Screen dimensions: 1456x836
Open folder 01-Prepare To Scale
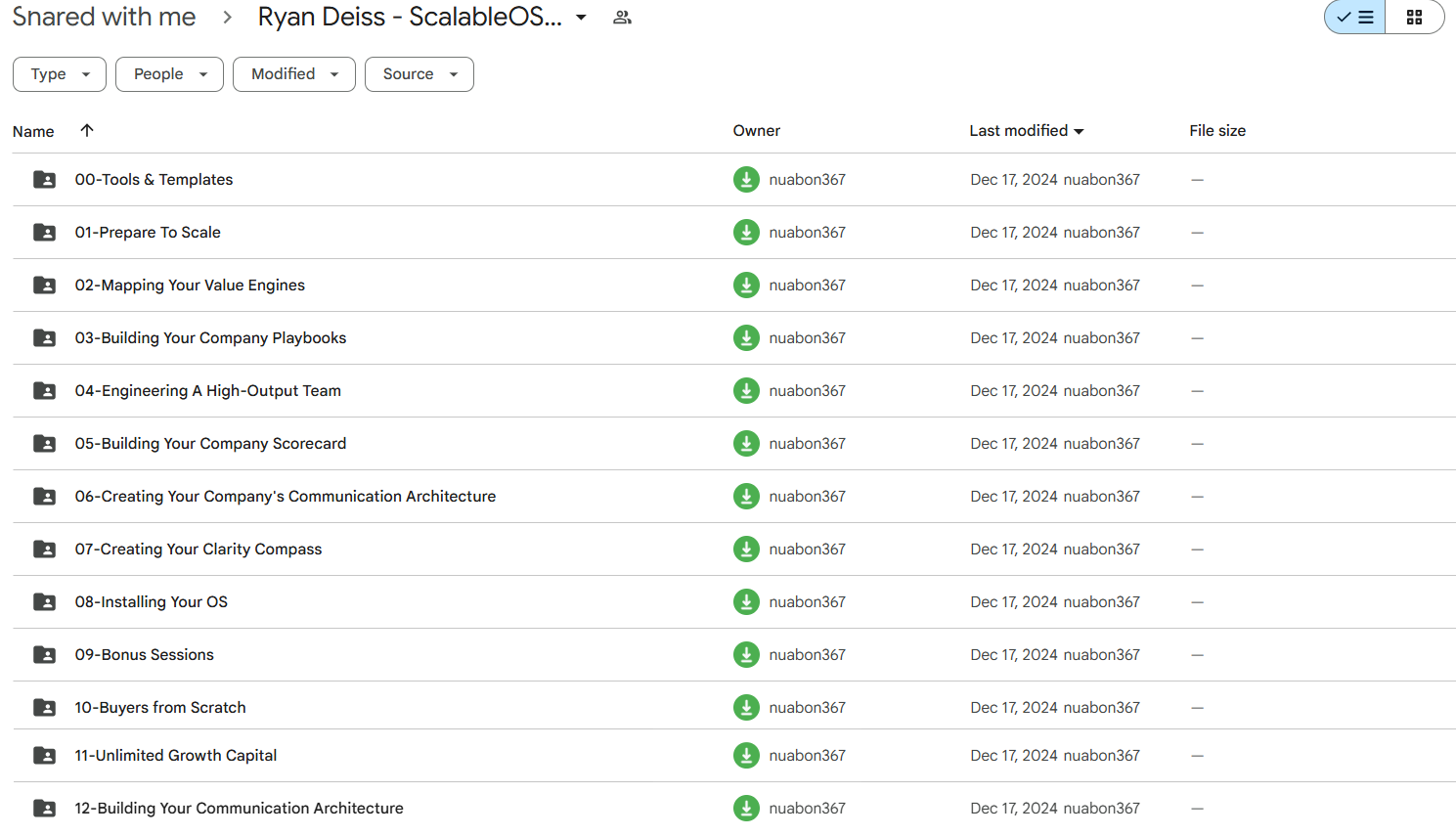(148, 233)
